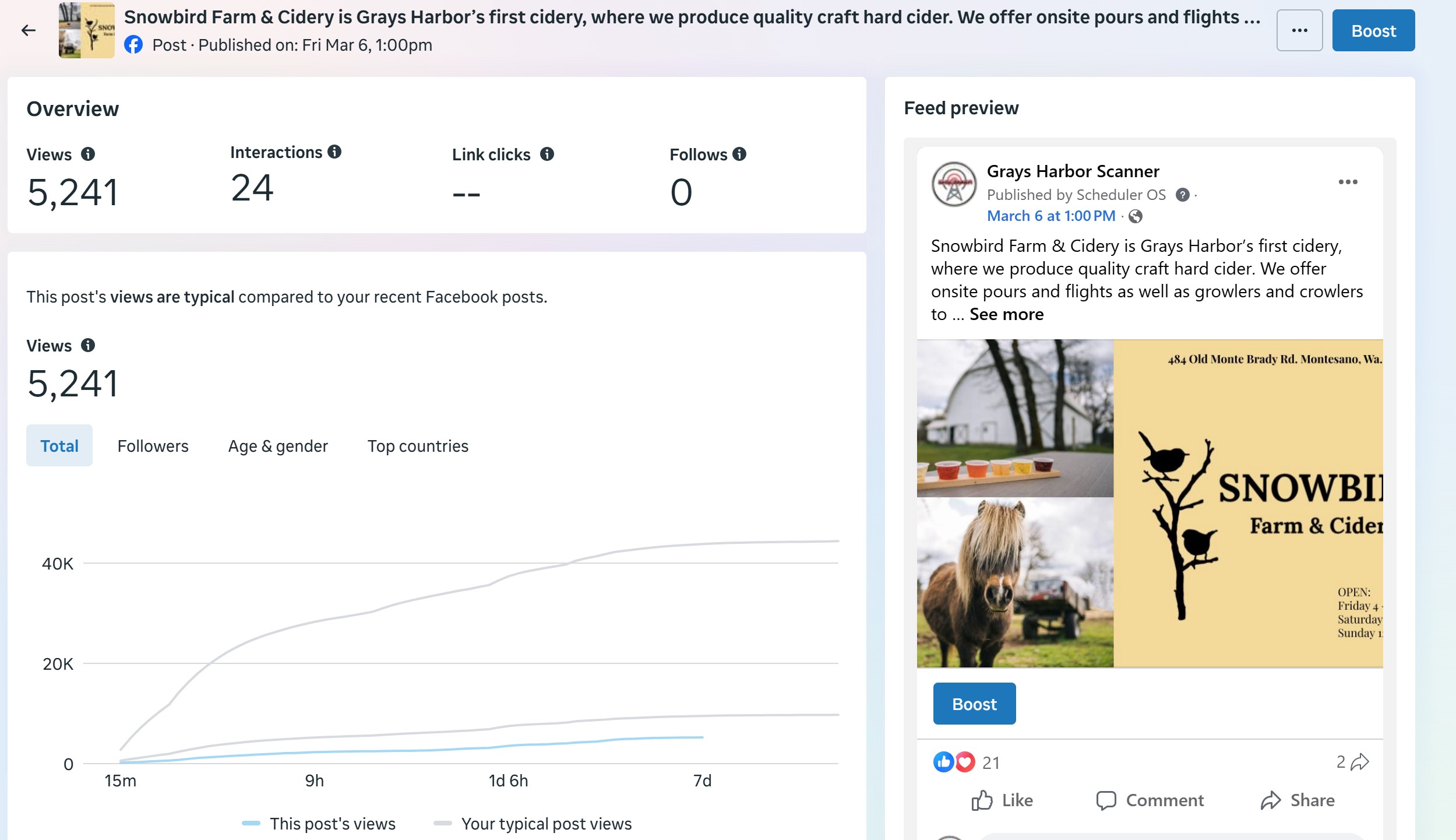Click the back arrow icon
Image resolution: width=1456 pixels, height=840 pixels.
tap(28, 30)
